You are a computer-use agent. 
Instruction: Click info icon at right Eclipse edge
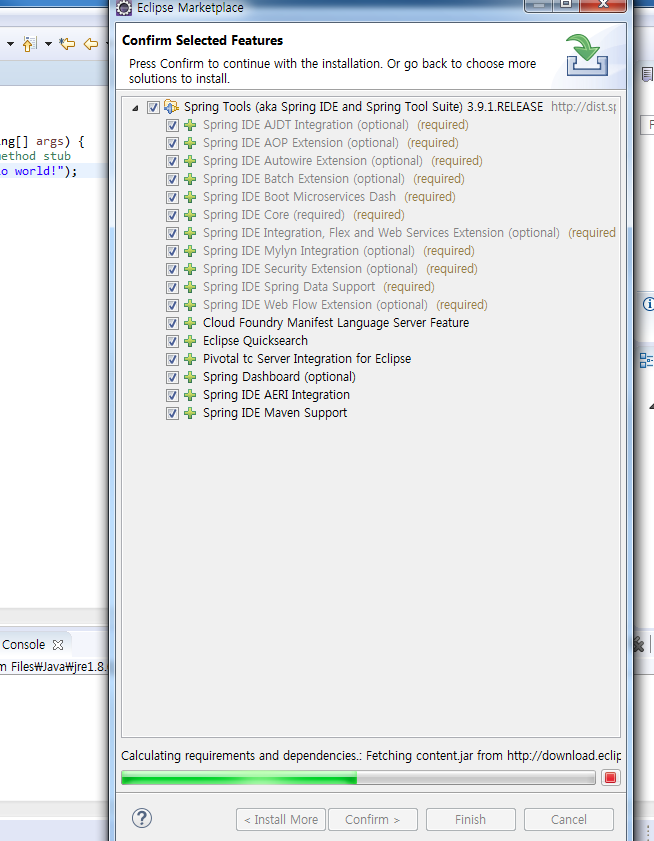(x=648, y=304)
